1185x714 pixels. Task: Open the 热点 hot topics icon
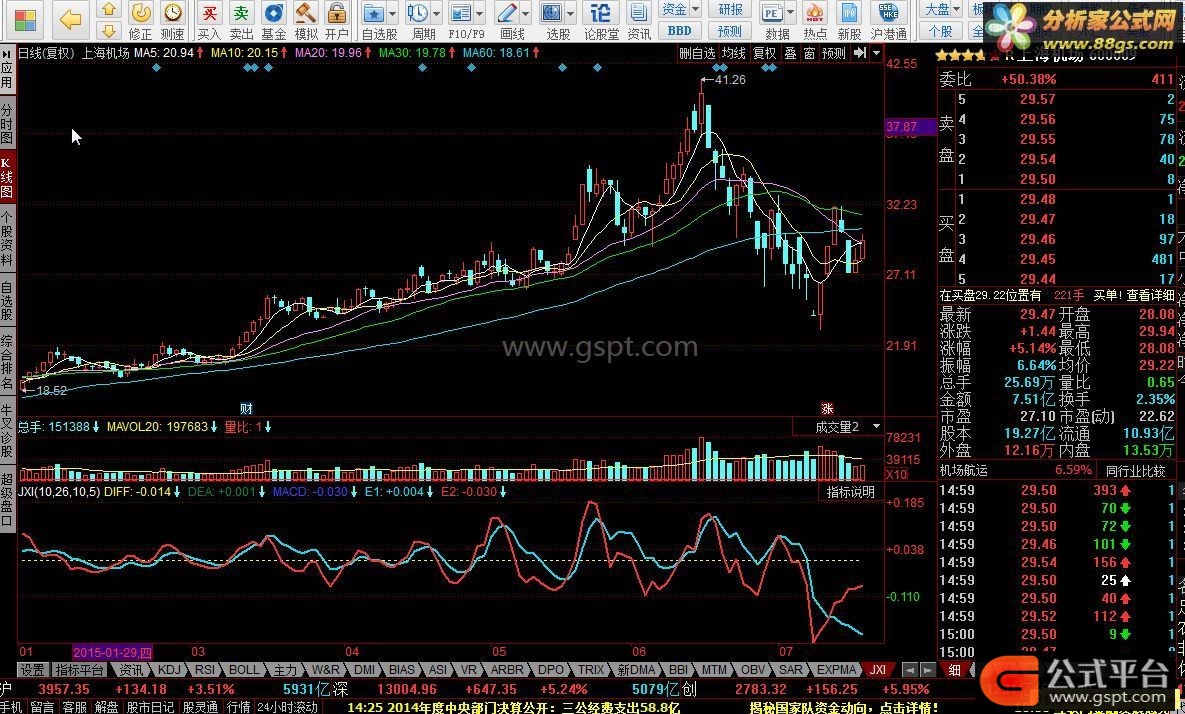(815, 20)
